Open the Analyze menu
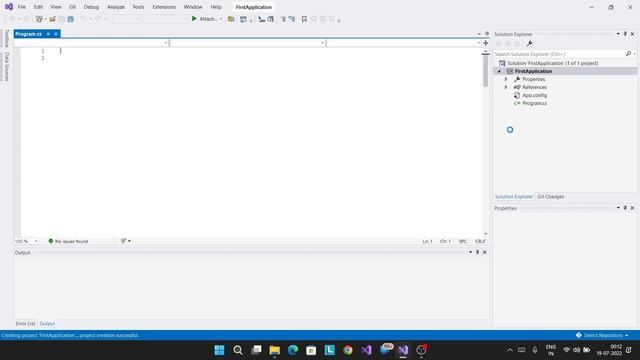This screenshot has height=360, width=640. [116, 7]
